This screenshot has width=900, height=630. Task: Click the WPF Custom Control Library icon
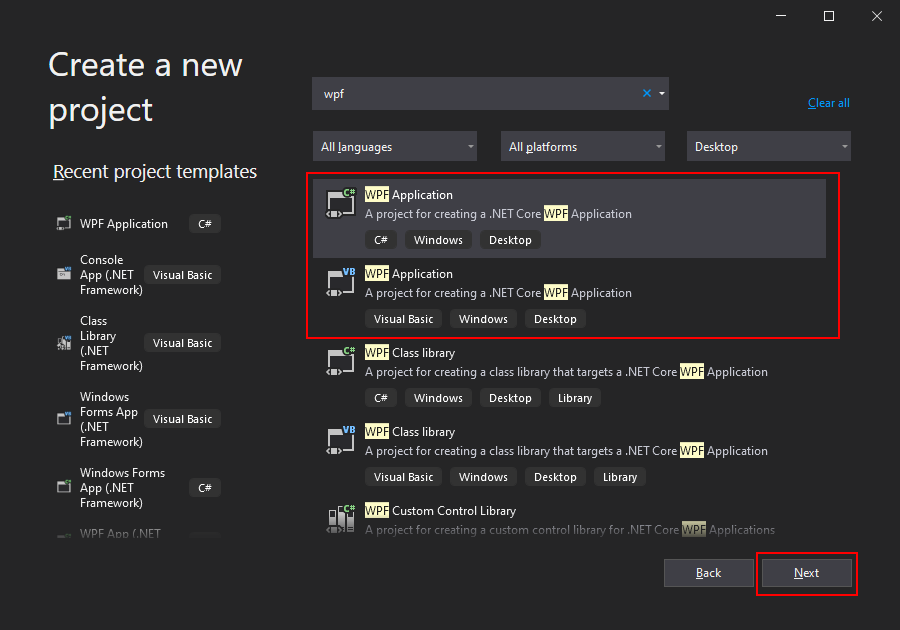(341, 519)
